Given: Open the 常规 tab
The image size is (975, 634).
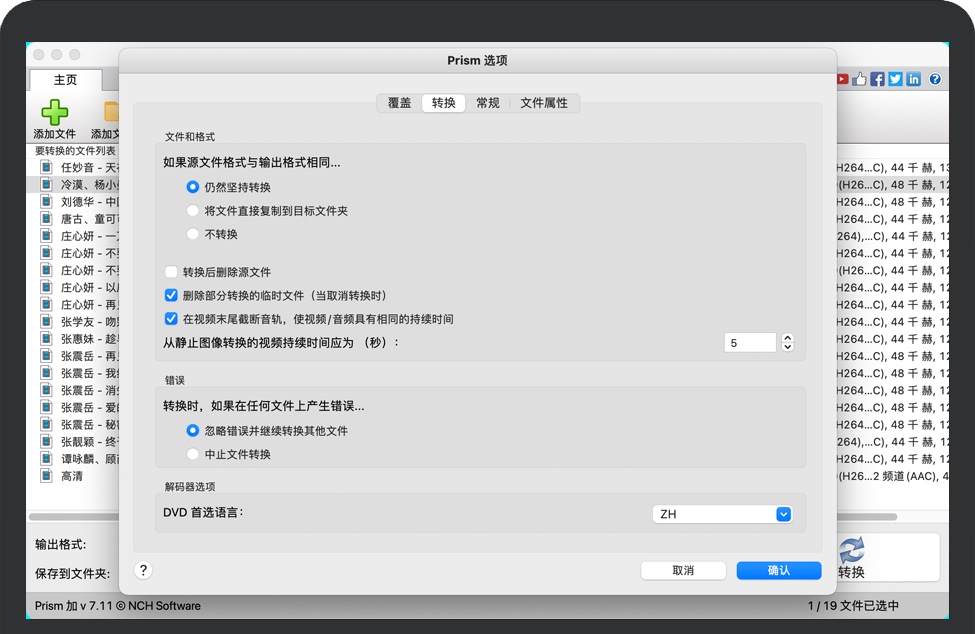Looking at the screenshot, I should coord(488,103).
